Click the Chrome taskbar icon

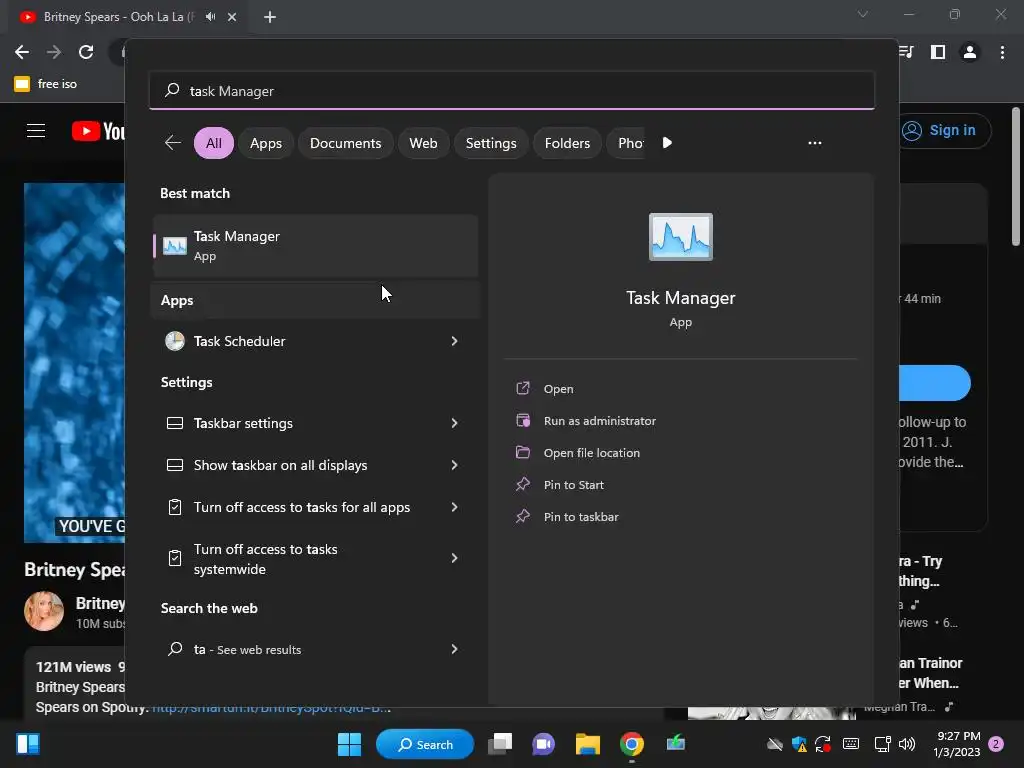click(x=632, y=744)
